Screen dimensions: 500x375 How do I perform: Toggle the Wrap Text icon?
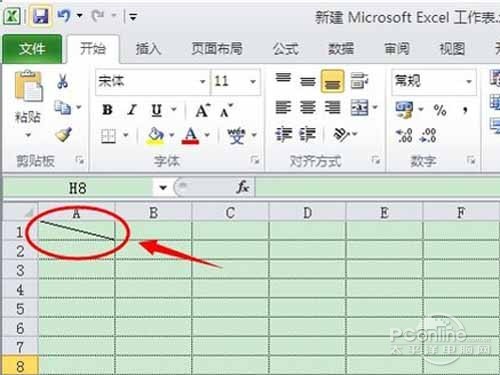[x=359, y=81]
